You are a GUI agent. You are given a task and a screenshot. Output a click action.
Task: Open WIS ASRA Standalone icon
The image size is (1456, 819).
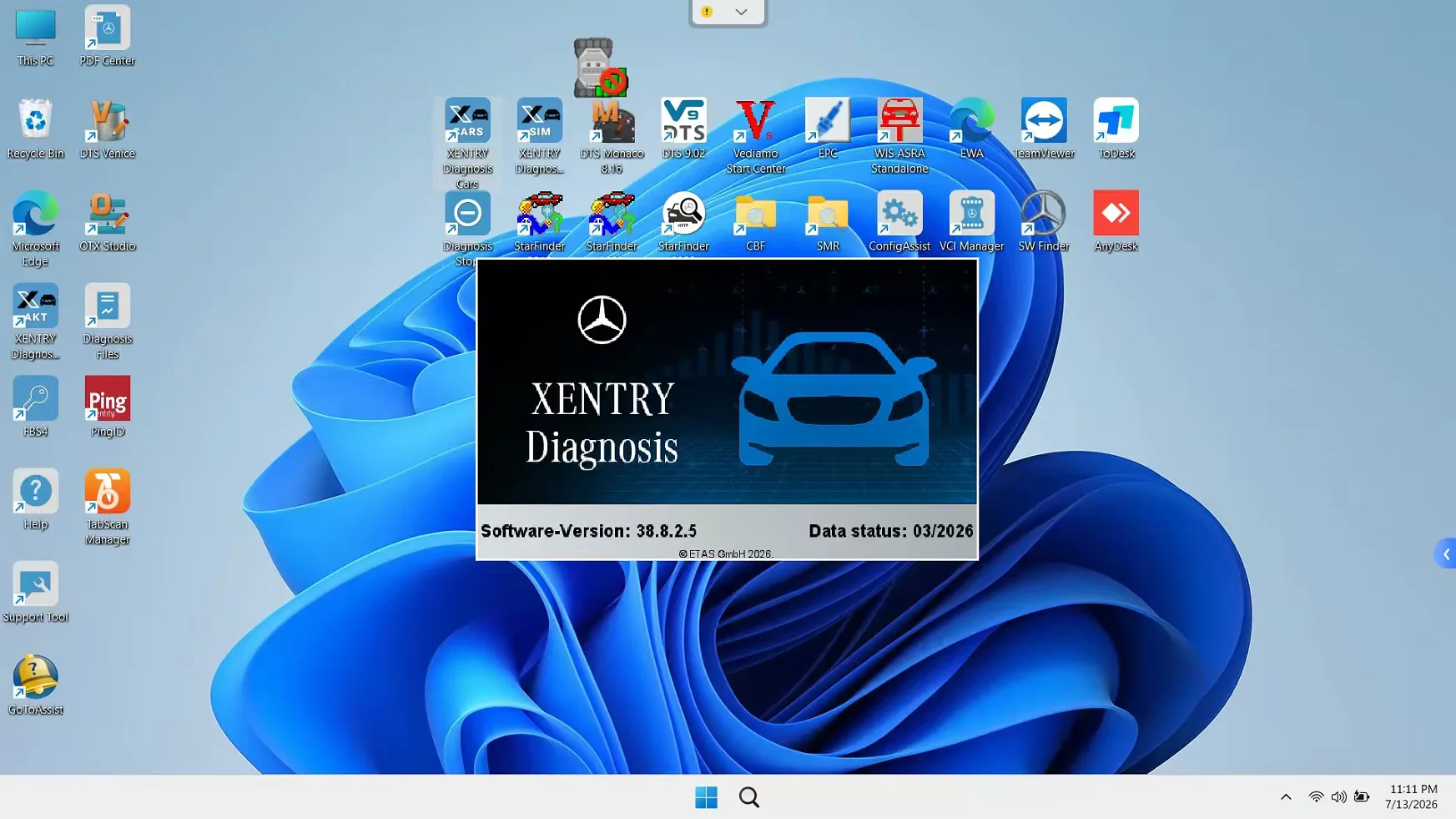899,122
